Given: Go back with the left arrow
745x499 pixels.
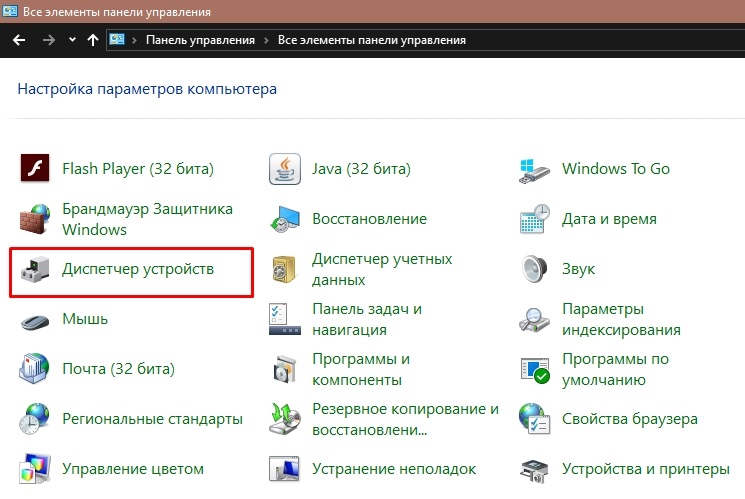Looking at the screenshot, I should (x=19, y=40).
